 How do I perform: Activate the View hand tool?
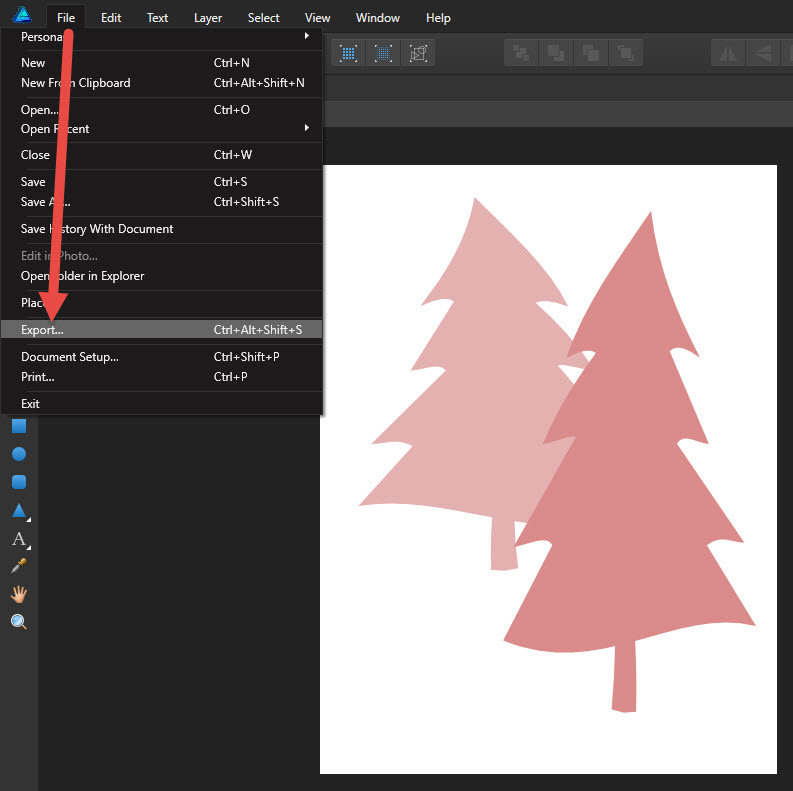coord(18,594)
